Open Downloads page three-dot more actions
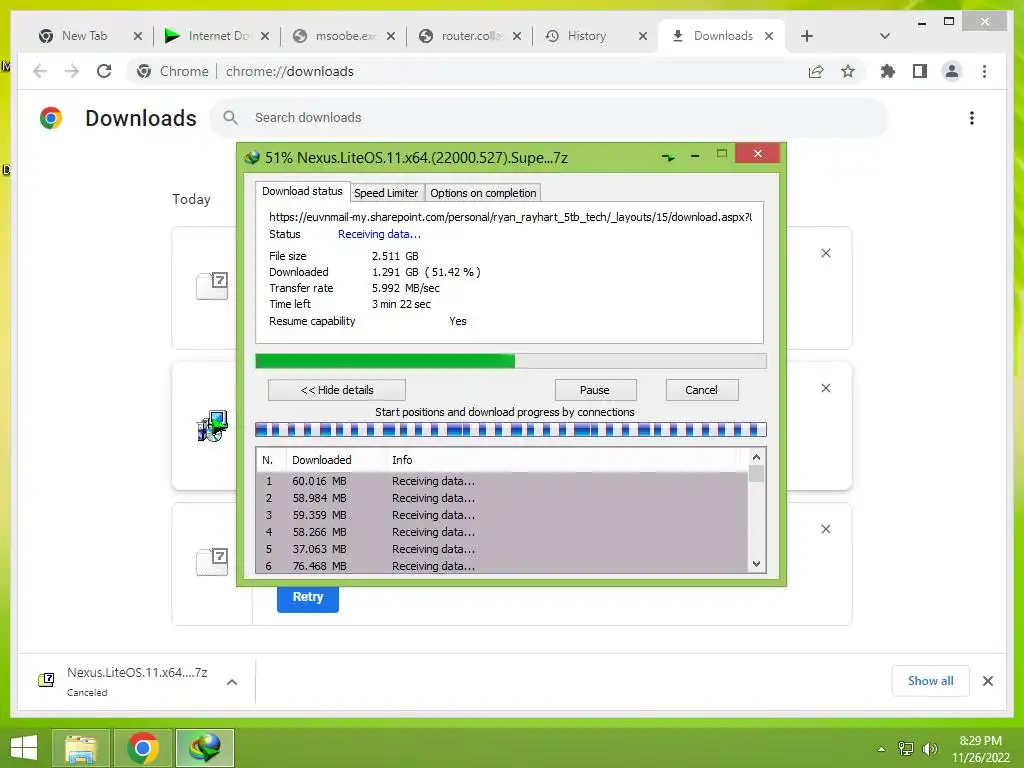 coord(972,118)
